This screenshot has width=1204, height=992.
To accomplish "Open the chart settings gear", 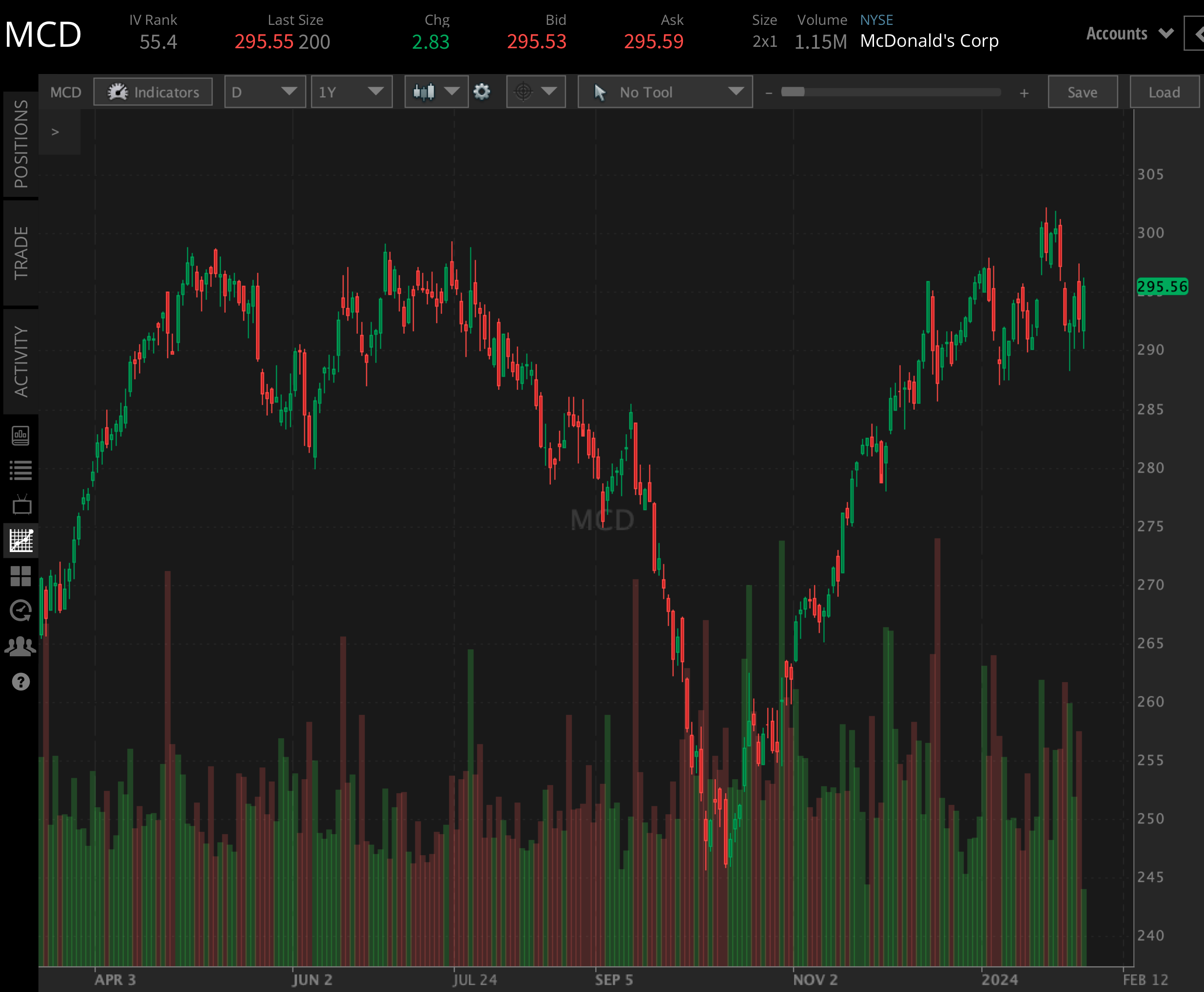I will pos(483,92).
